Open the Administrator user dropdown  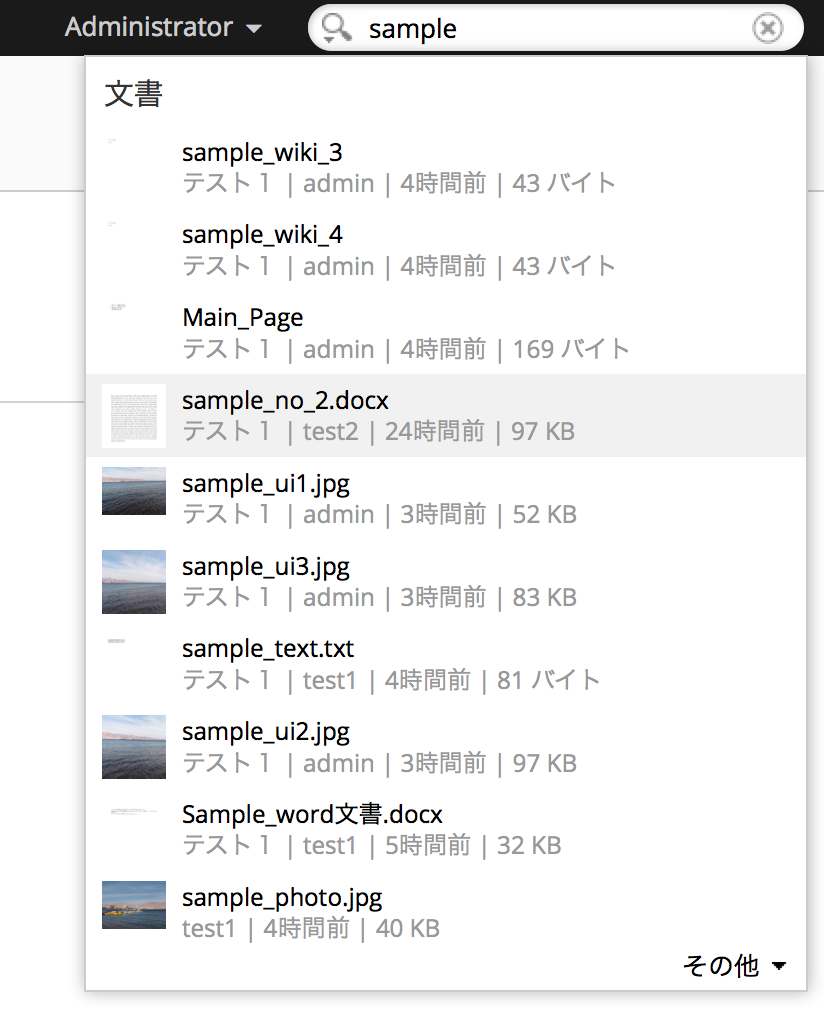163,28
